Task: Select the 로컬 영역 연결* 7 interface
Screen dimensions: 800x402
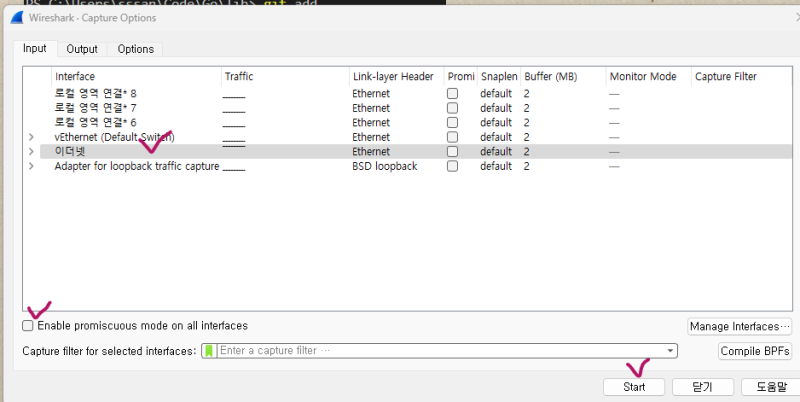Action: click(95, 108)
